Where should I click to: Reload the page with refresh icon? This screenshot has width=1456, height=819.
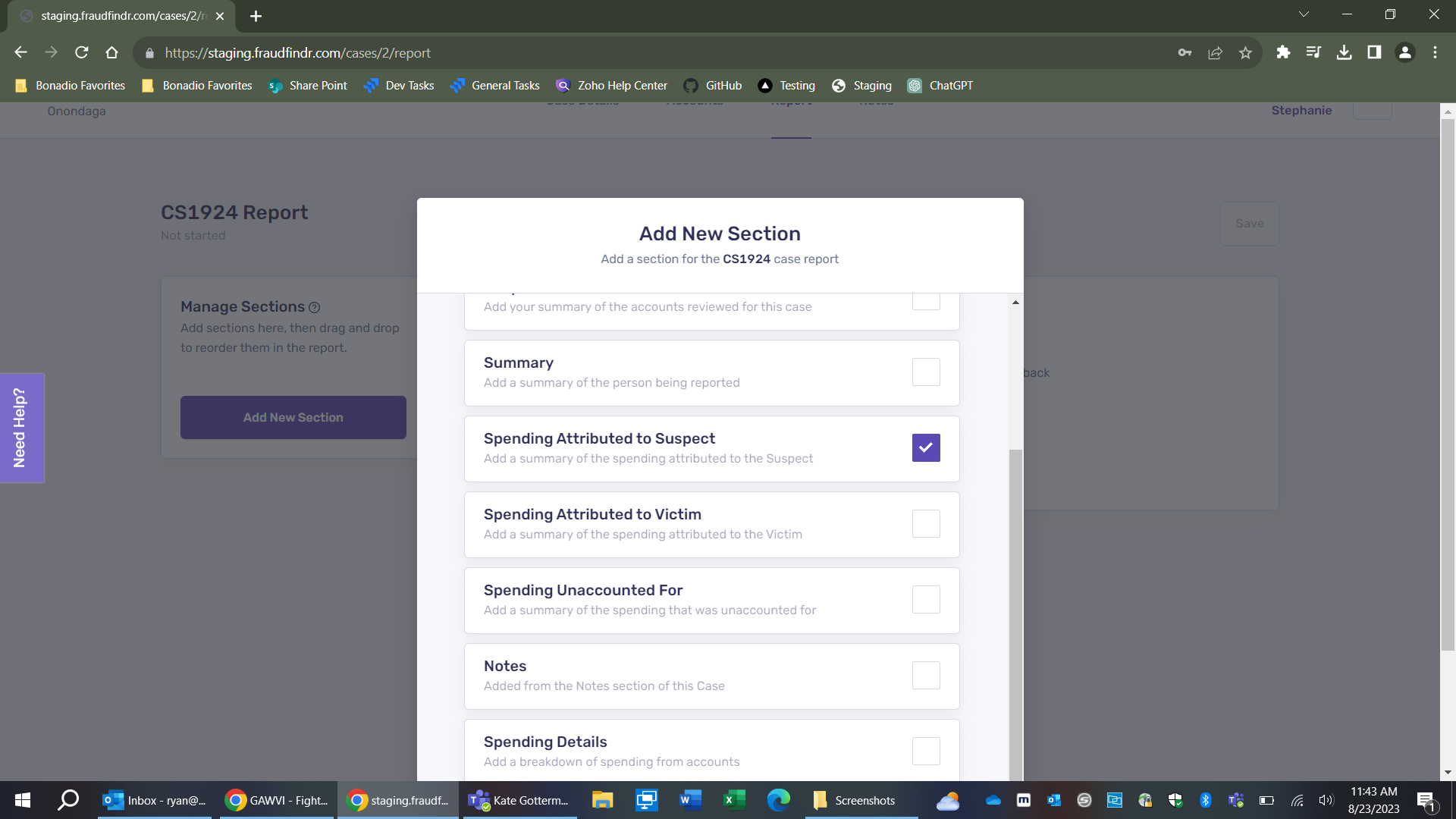82,52
